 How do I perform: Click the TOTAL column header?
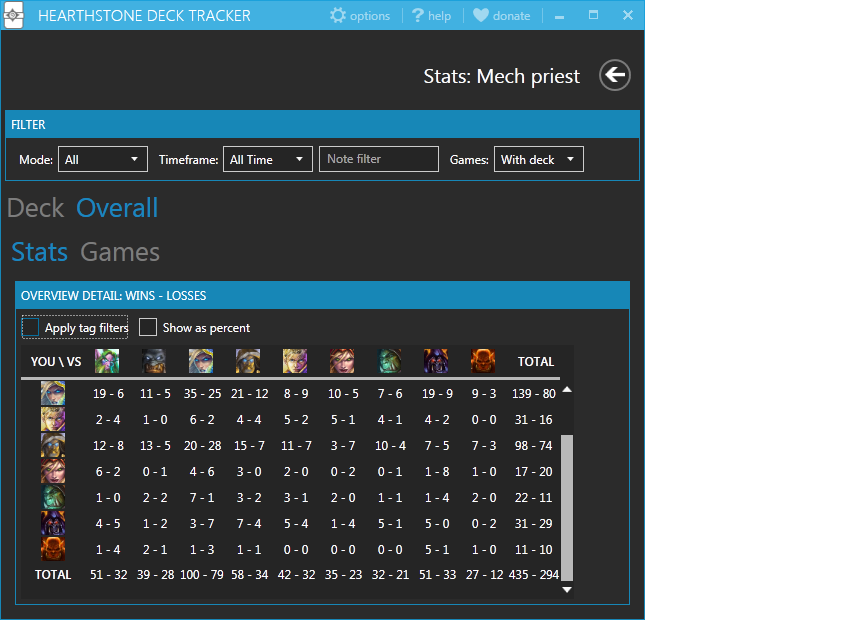pos(536,362)
